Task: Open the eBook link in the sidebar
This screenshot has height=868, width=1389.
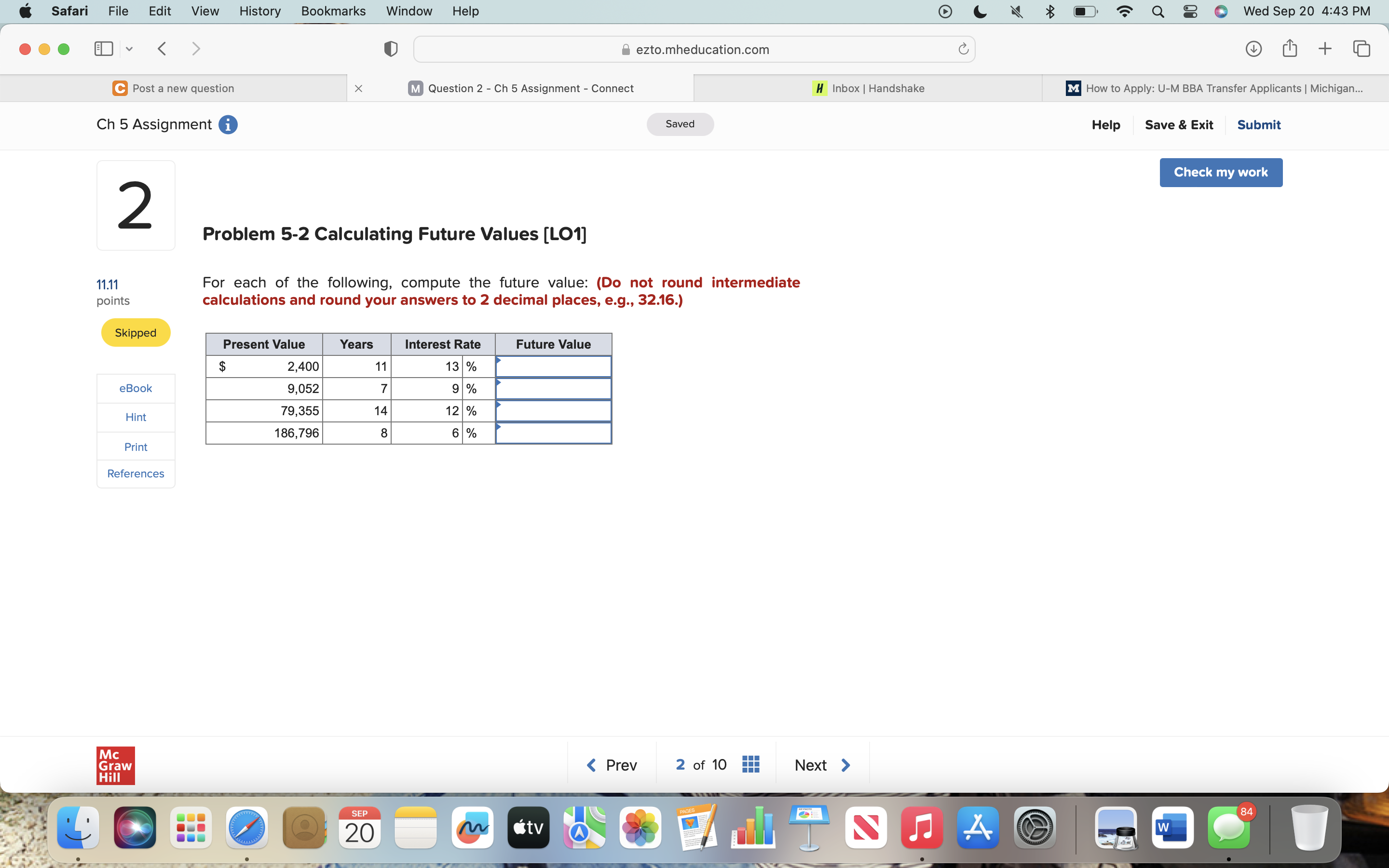Action: [x=136, y=388]
